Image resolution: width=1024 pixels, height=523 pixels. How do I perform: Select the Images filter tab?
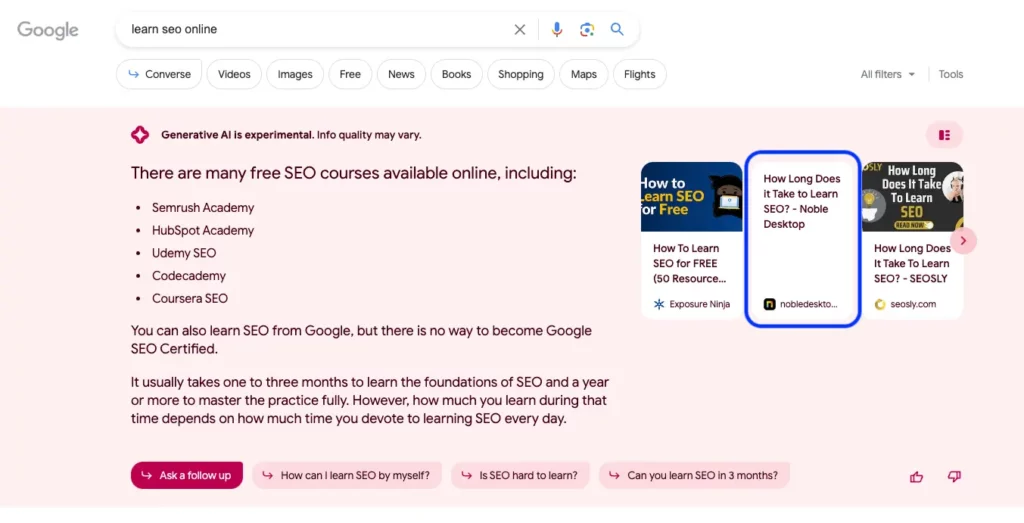(295, 74)
